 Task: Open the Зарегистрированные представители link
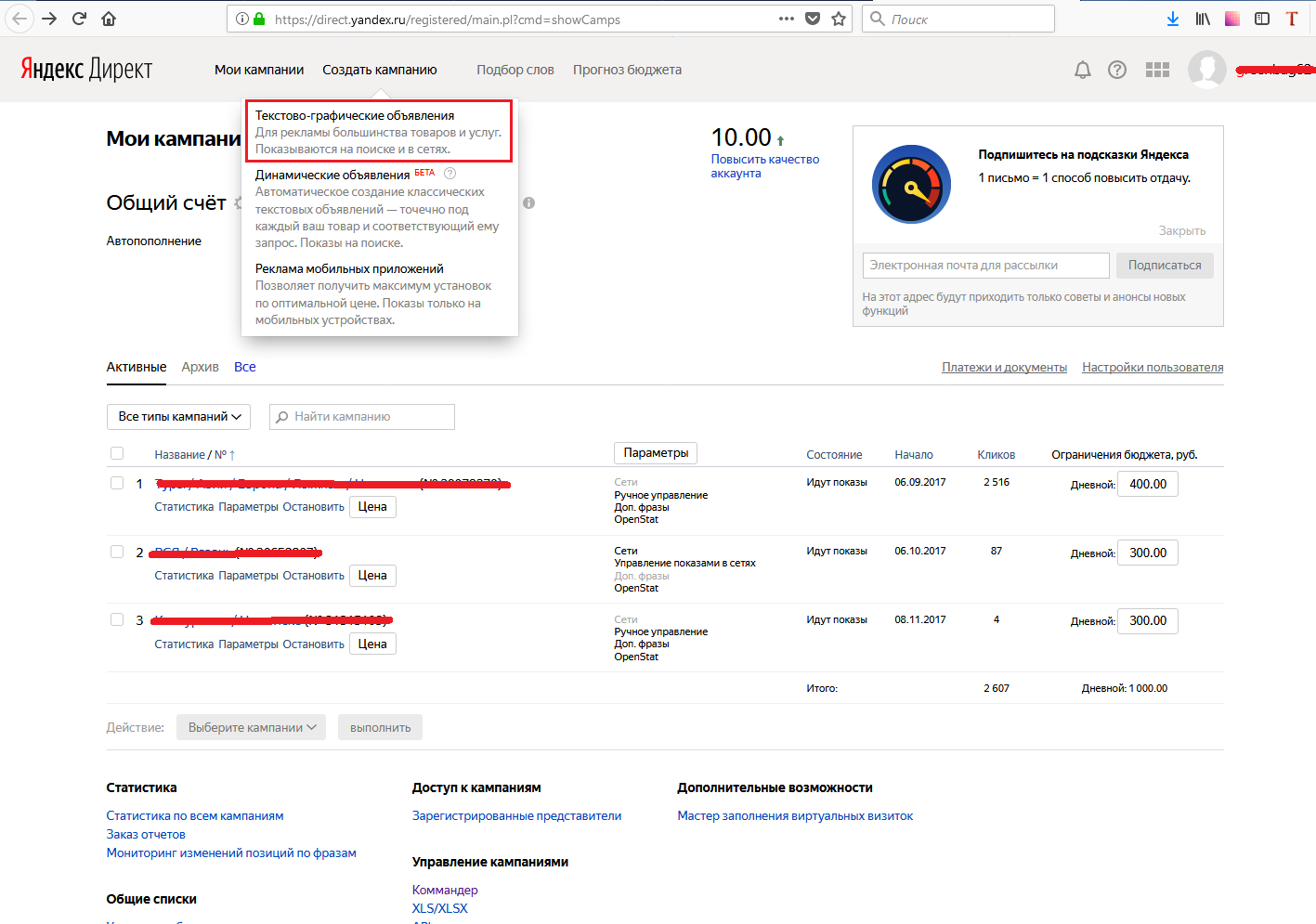coord(517,816)
